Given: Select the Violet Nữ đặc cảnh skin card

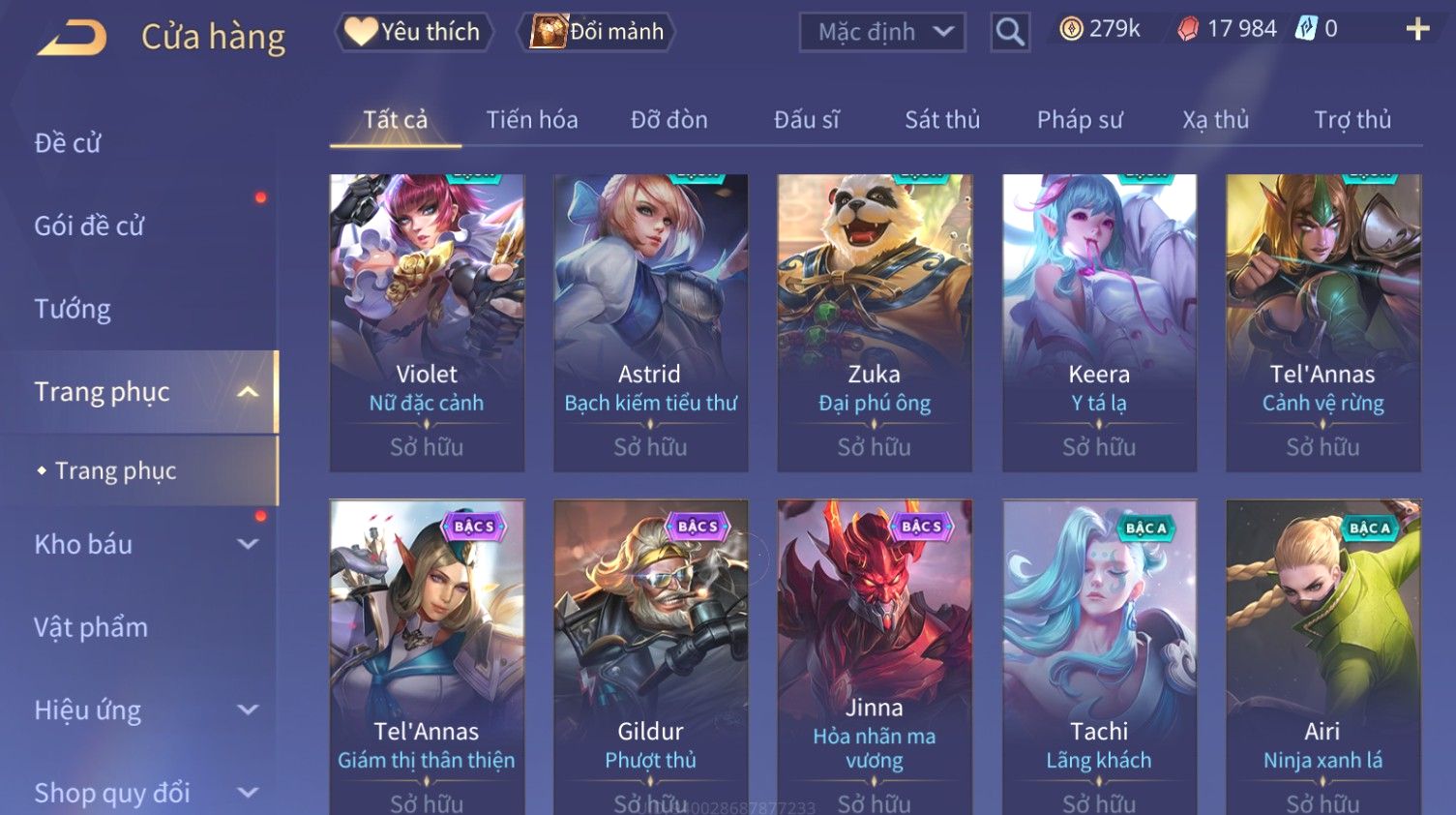Looking at the screenshot, I should click(427, 322).
